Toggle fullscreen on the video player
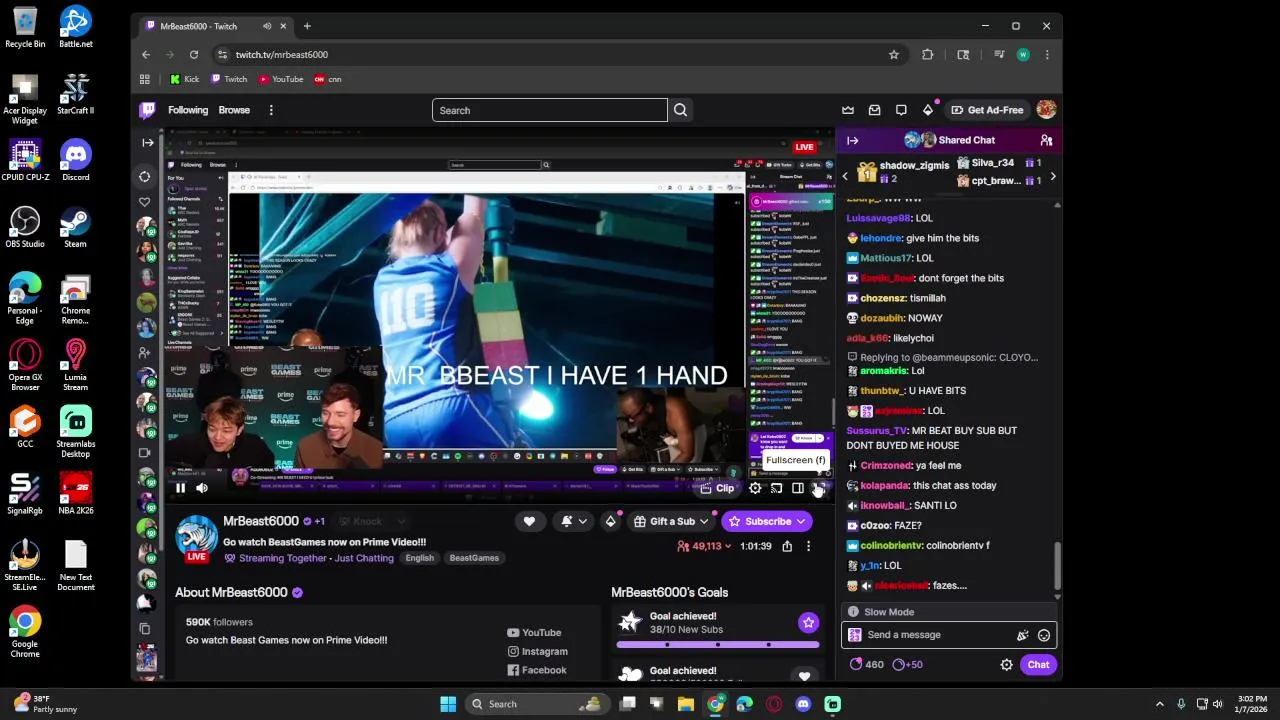The width and height of the screenshot is (1280, 720). [819, 488]
